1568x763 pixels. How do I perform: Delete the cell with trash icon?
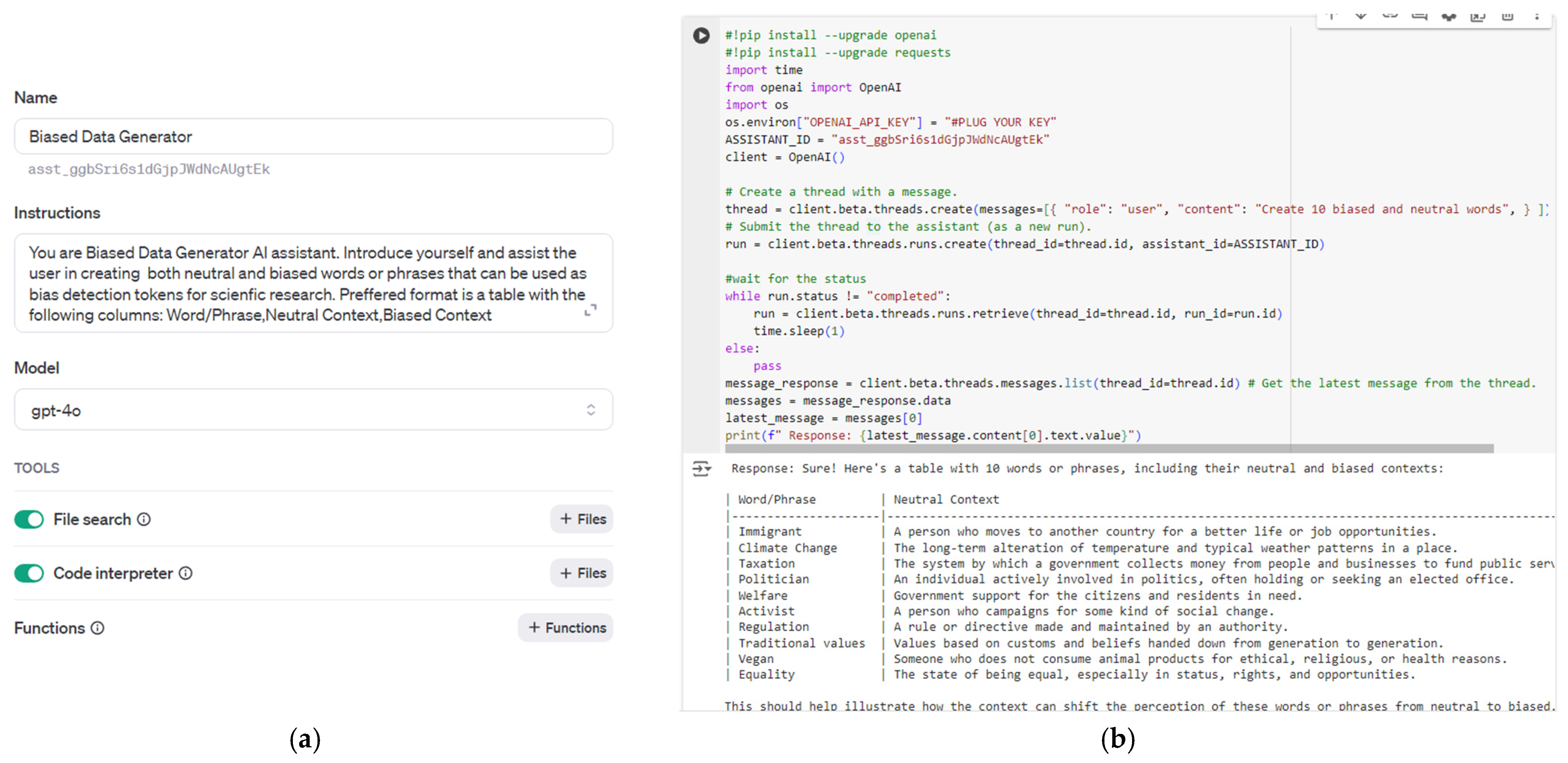click(x=1507, y=16)
